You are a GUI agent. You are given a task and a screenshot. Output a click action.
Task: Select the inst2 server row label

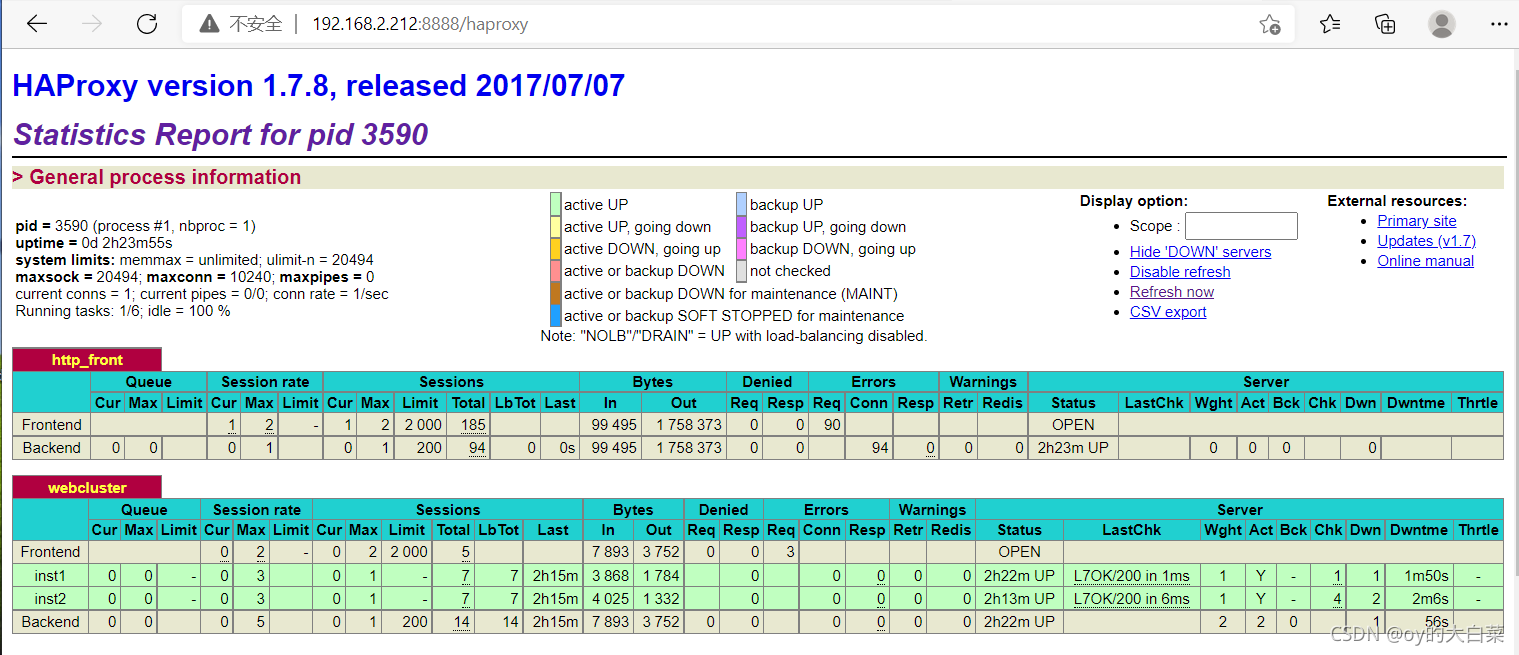click(50, 599)
